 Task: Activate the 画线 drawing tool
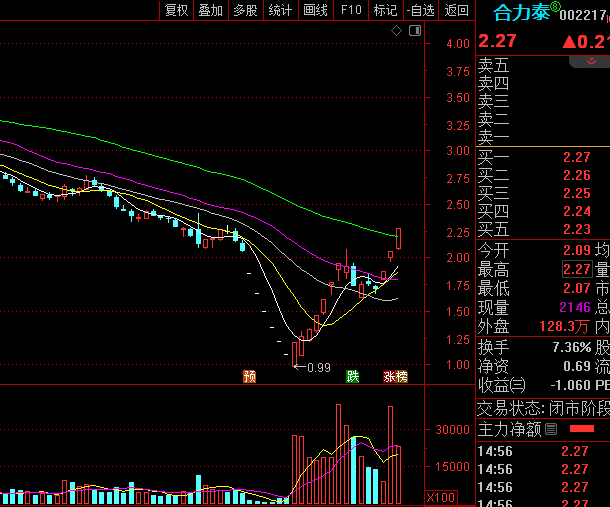tap(316, 10)
